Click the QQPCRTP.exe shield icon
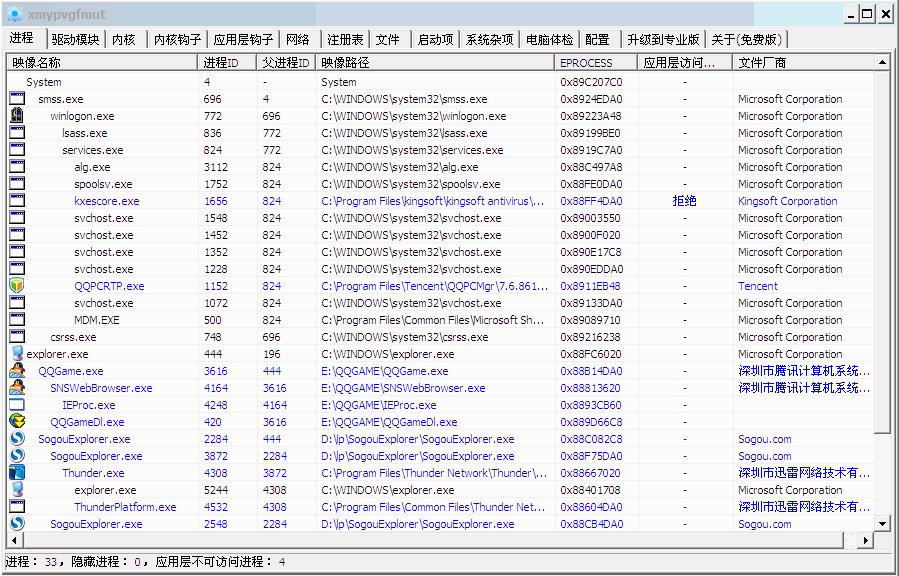Screen dimensions: 899x576 click(17, 285)
